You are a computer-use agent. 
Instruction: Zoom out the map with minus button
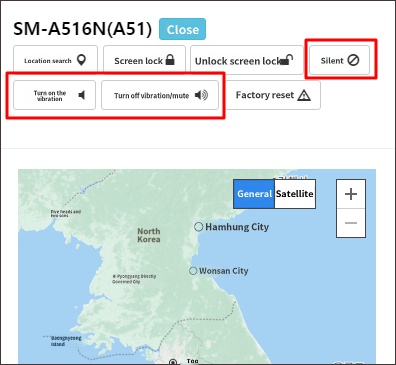351,223
